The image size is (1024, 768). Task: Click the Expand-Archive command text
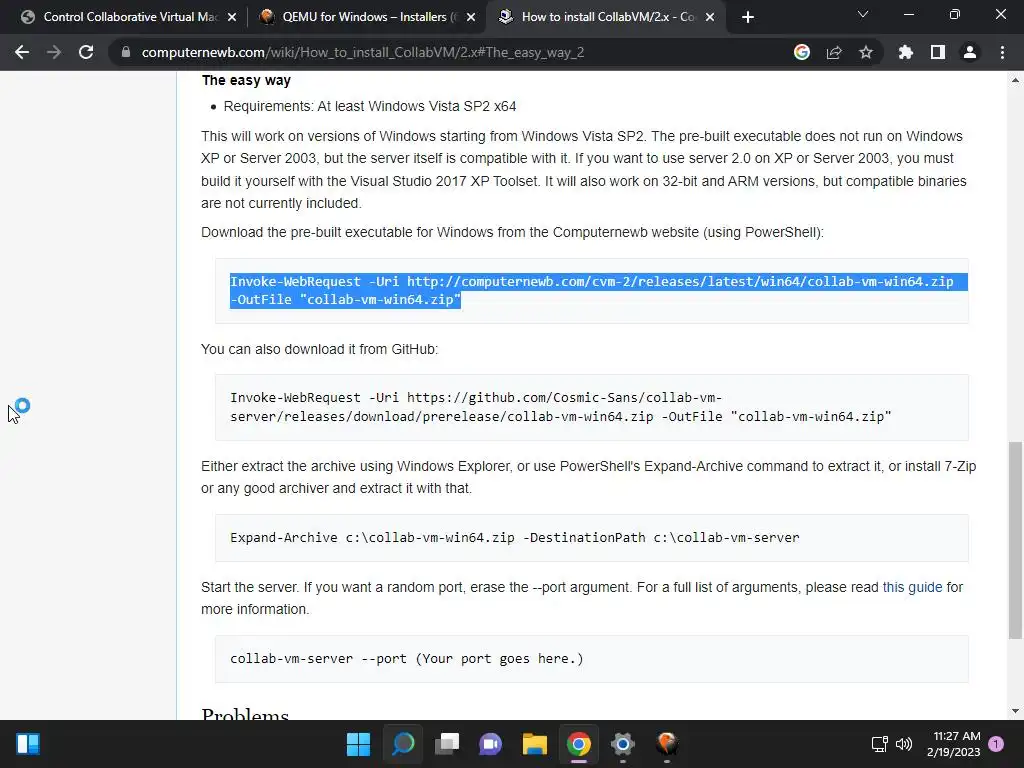point(515,537)
